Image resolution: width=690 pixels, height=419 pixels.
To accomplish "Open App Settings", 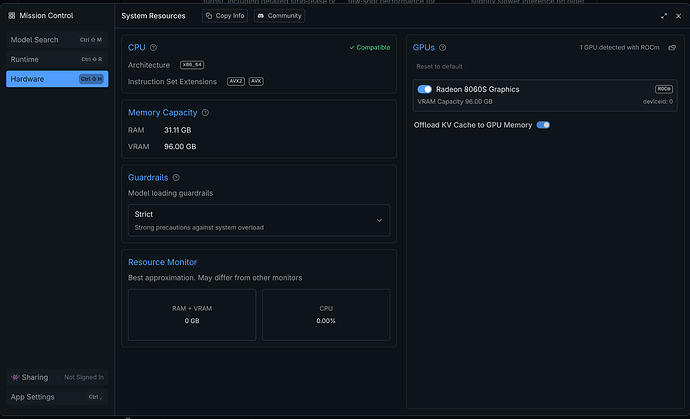I will pos(57,397).
